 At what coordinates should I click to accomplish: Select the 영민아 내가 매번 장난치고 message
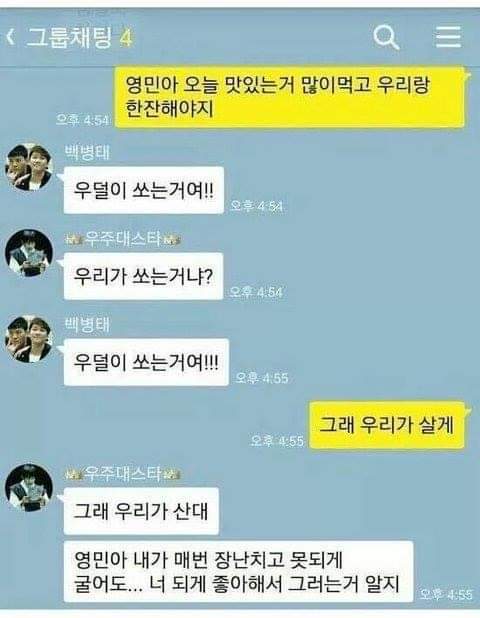(238, 572)
